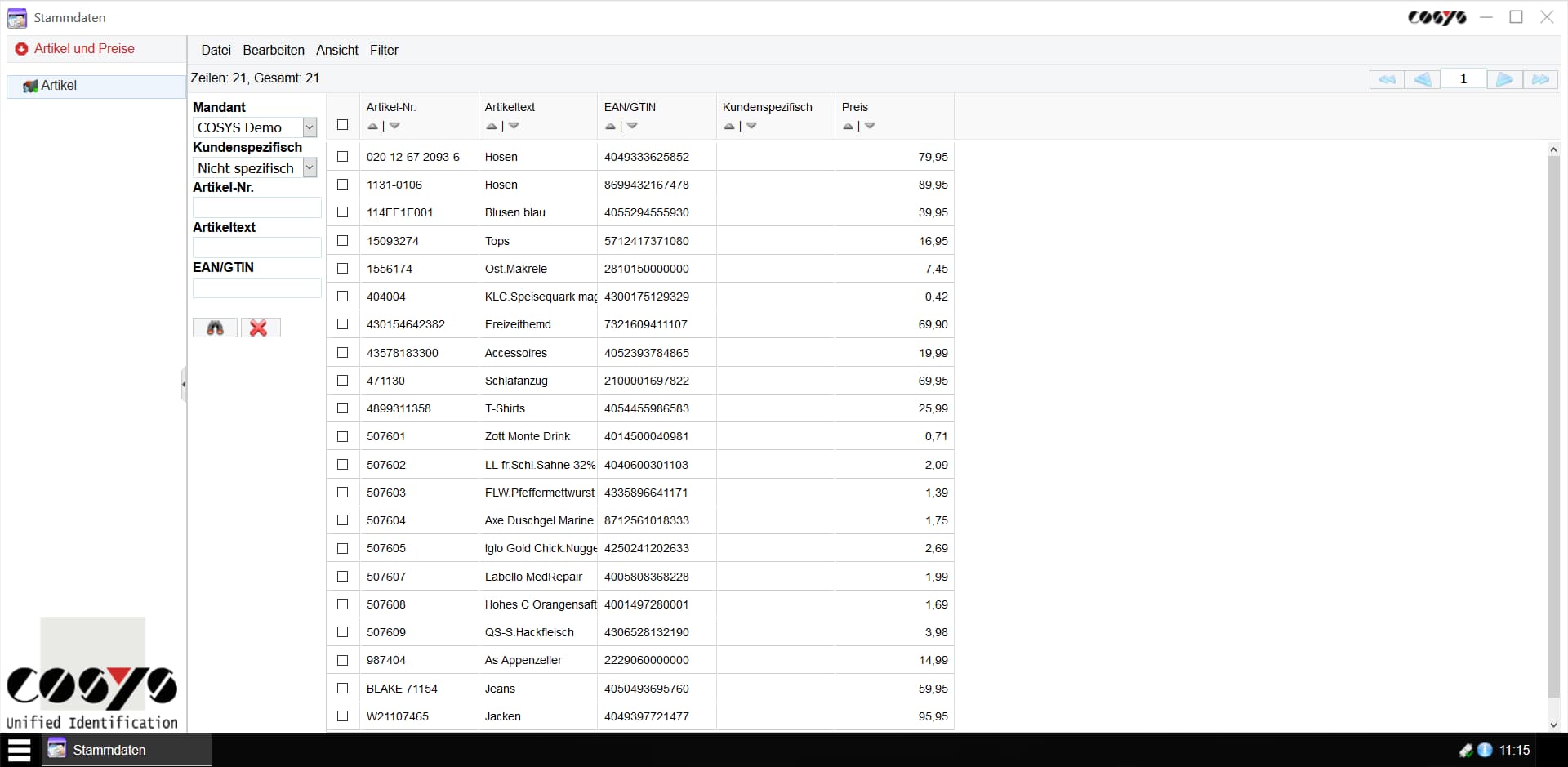Collapse the left filter panel handle
This screenshot has width=1568, height=767.
click(184, 384)
